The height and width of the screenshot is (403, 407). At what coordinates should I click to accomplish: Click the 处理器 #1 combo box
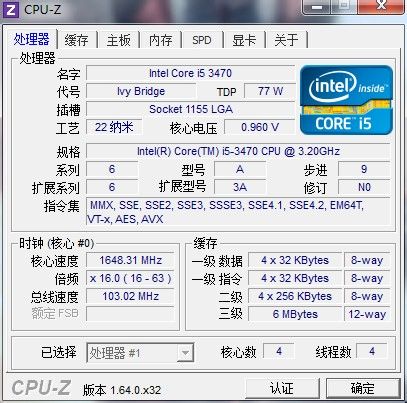(140, 353)
